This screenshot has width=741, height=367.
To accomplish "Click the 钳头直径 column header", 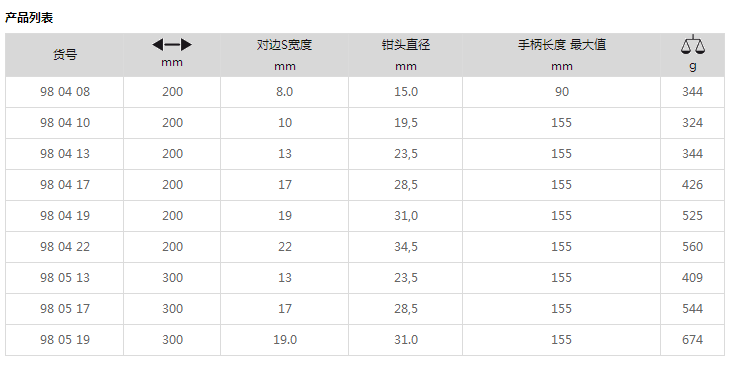I will tap(405, 45).
